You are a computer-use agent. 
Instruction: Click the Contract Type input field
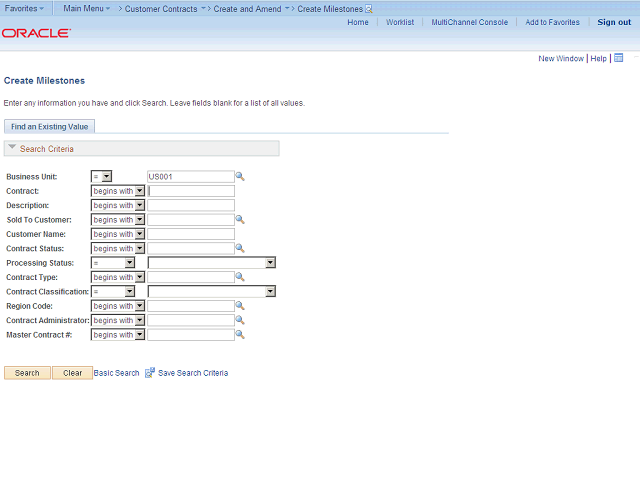[x=191, y=277]
